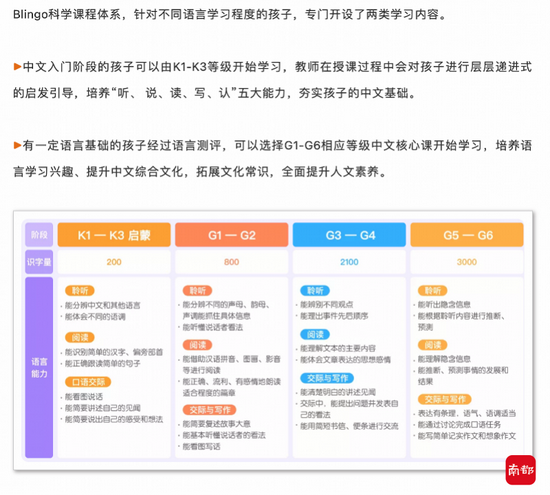
Task: Click the '聆听' tag under G5—G6
Action: coord(432,290)
